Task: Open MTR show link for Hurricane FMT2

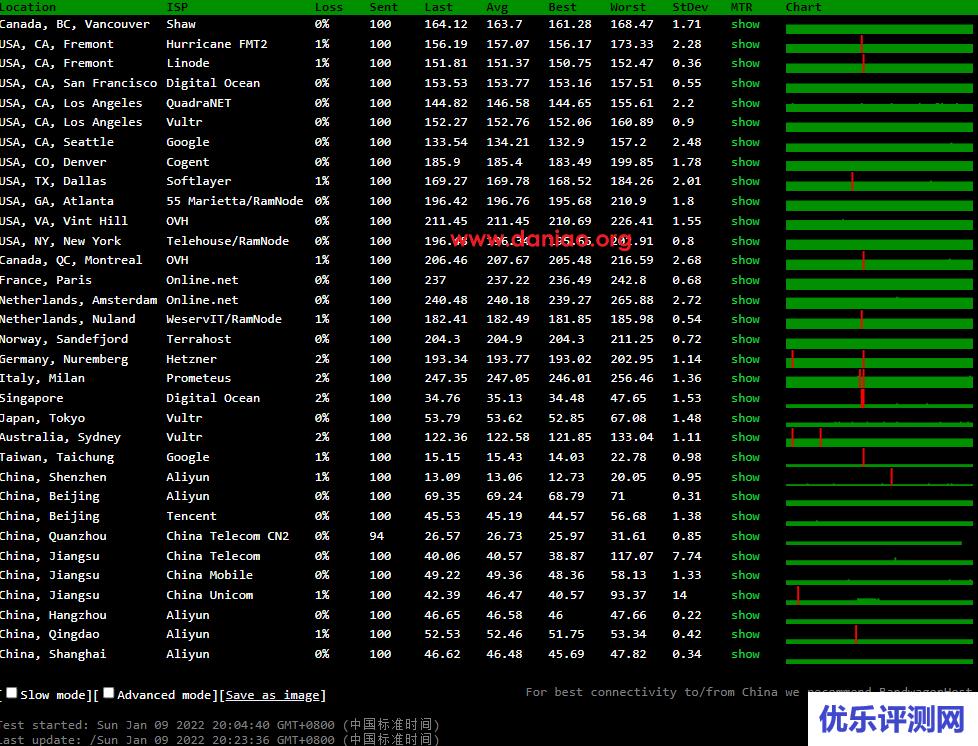Action: click(x=745, y=44)
